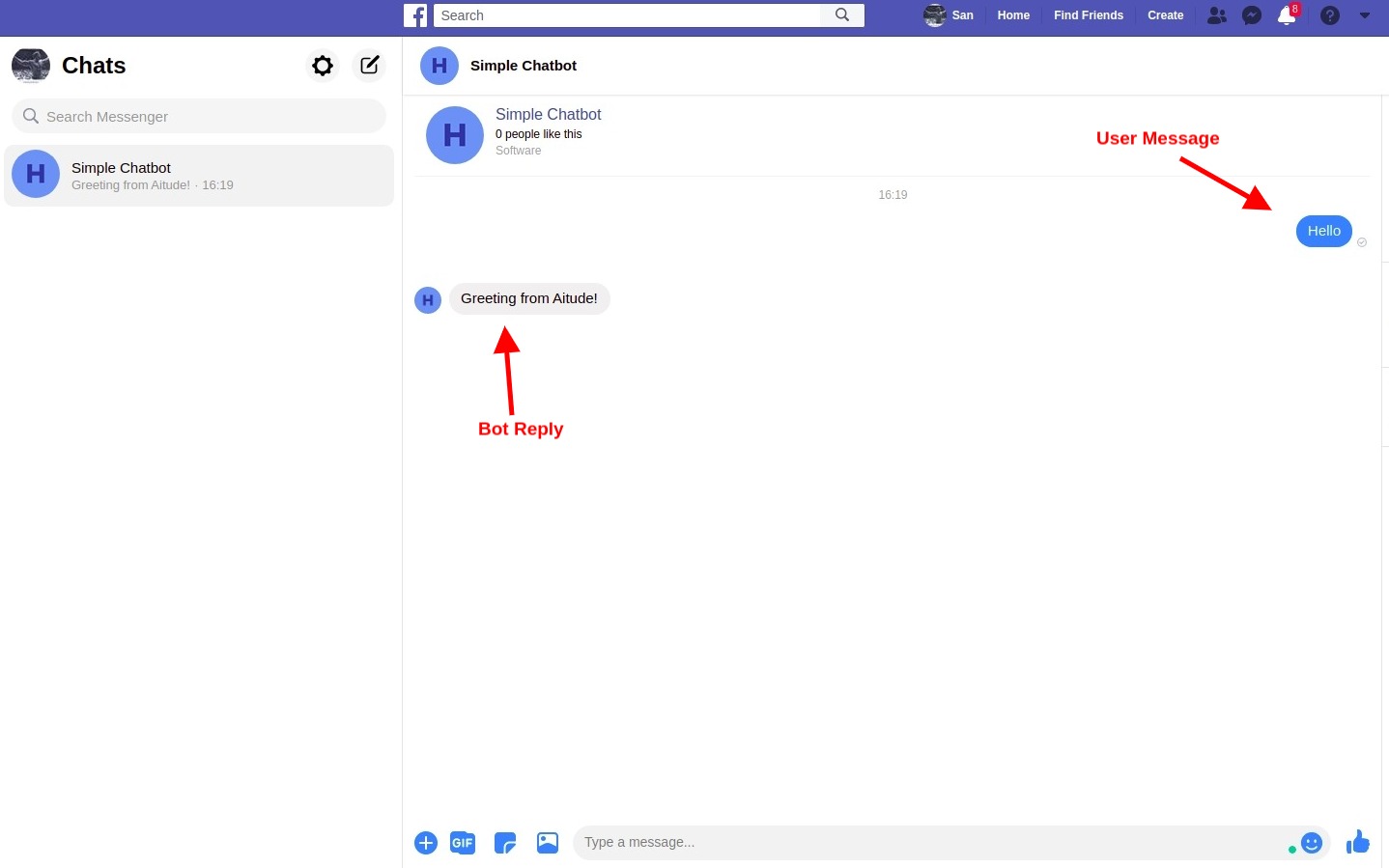This screenshot has height=868, width=1389.
Task: Open the sticker picker icon
Action: [505, 843]
